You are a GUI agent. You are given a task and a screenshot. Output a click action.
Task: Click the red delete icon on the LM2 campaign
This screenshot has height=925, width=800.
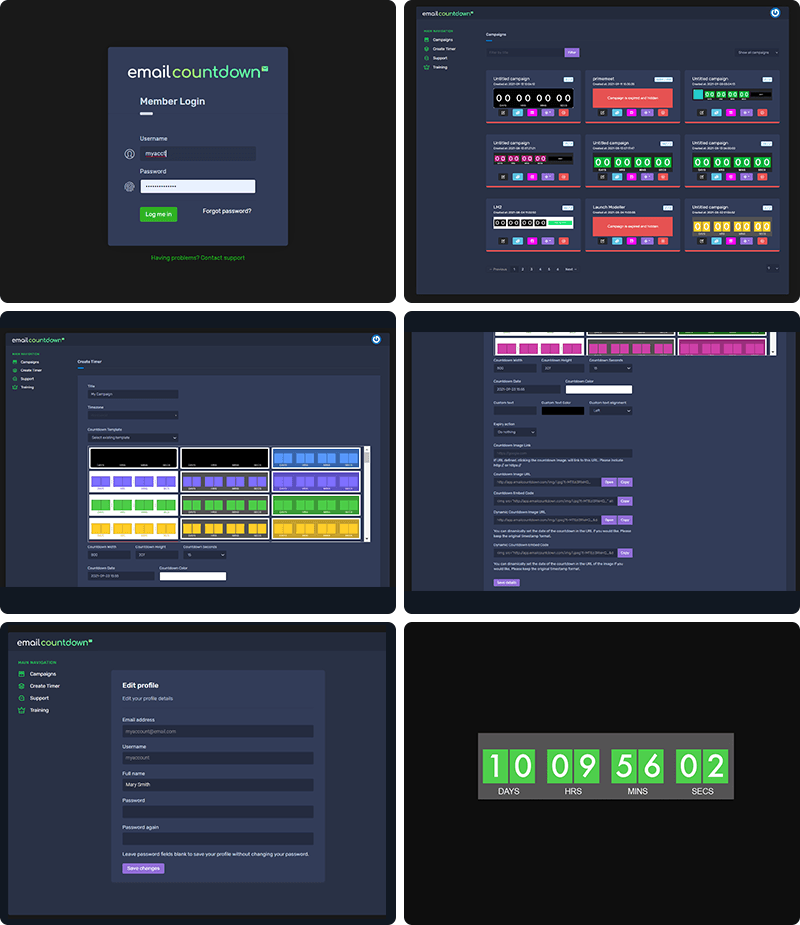pos(565,240)
